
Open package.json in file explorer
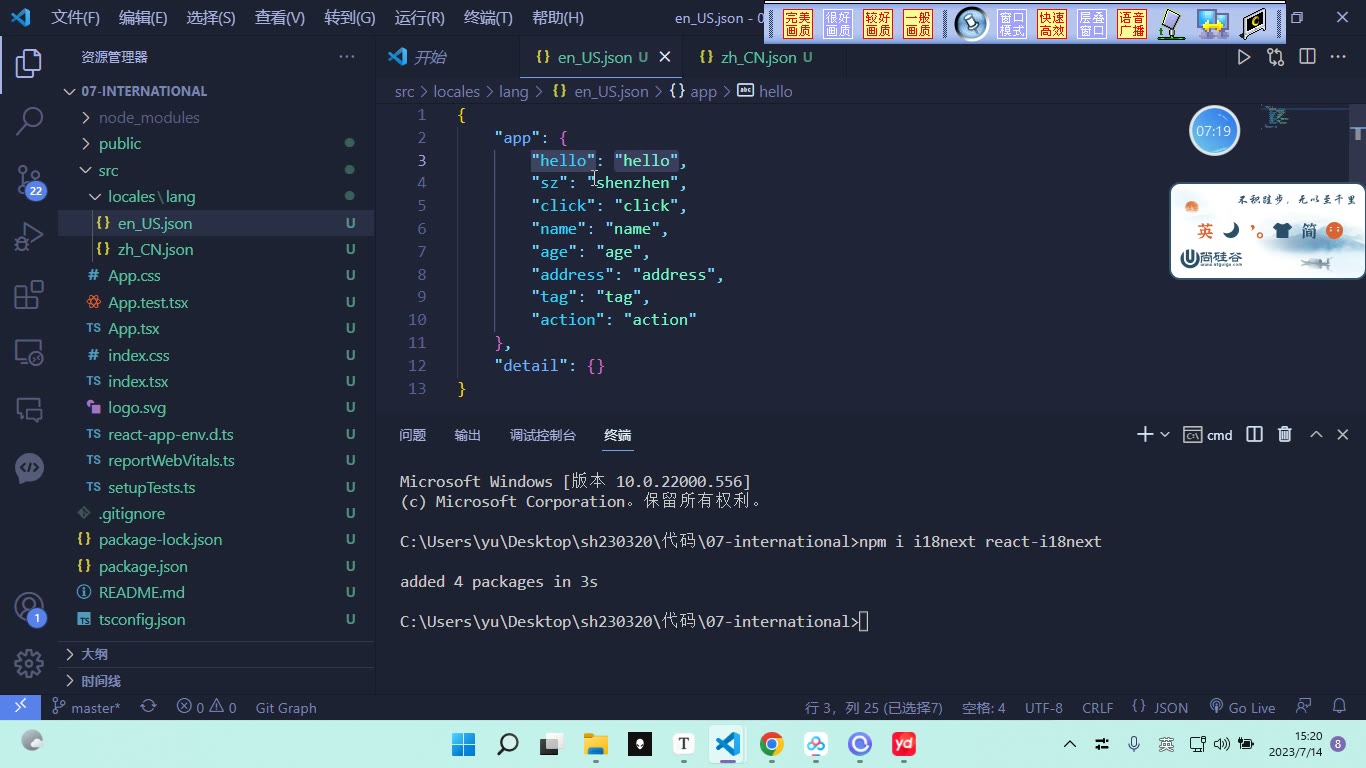tap(143, 566)
